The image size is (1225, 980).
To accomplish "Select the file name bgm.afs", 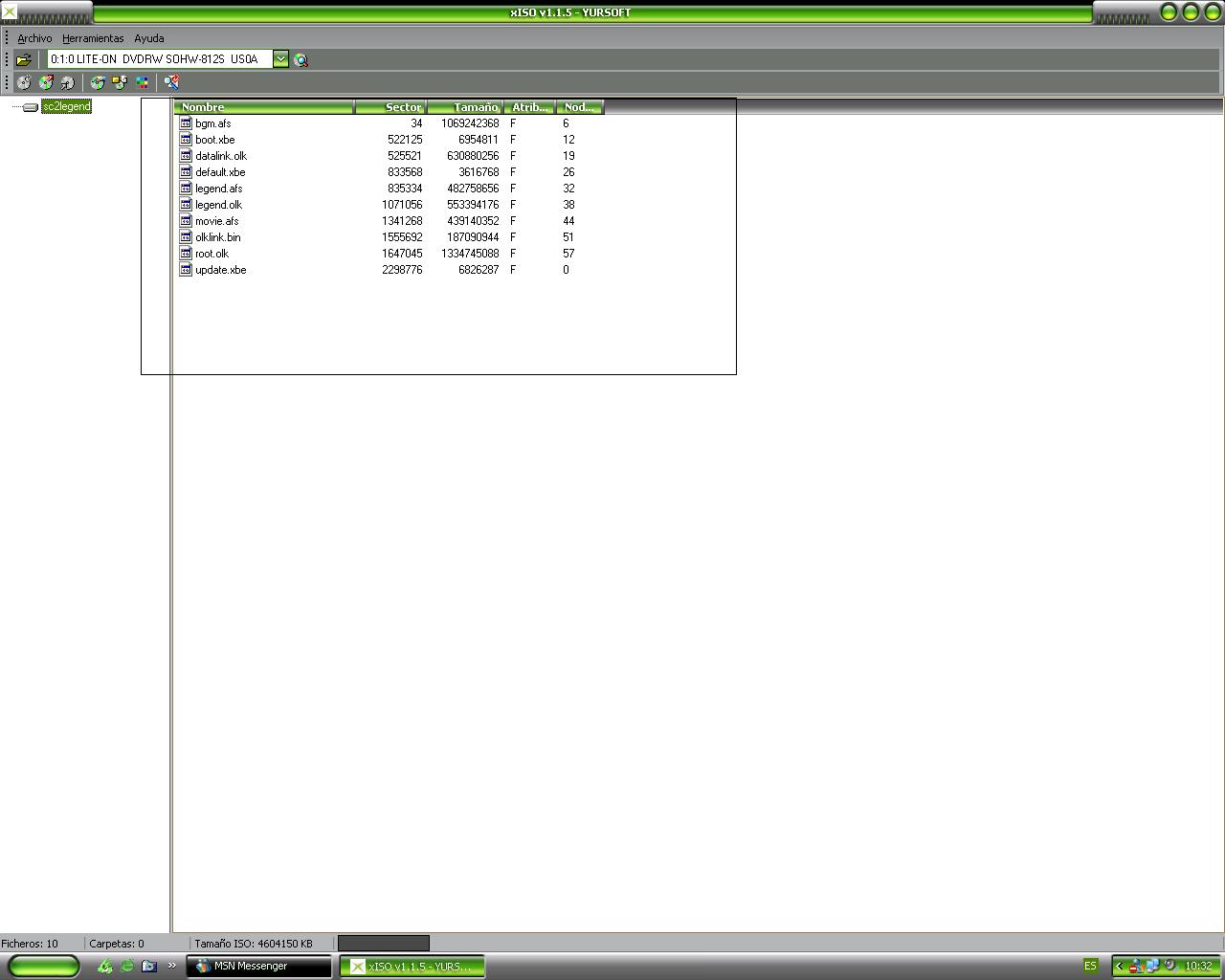I will (212, 123).
